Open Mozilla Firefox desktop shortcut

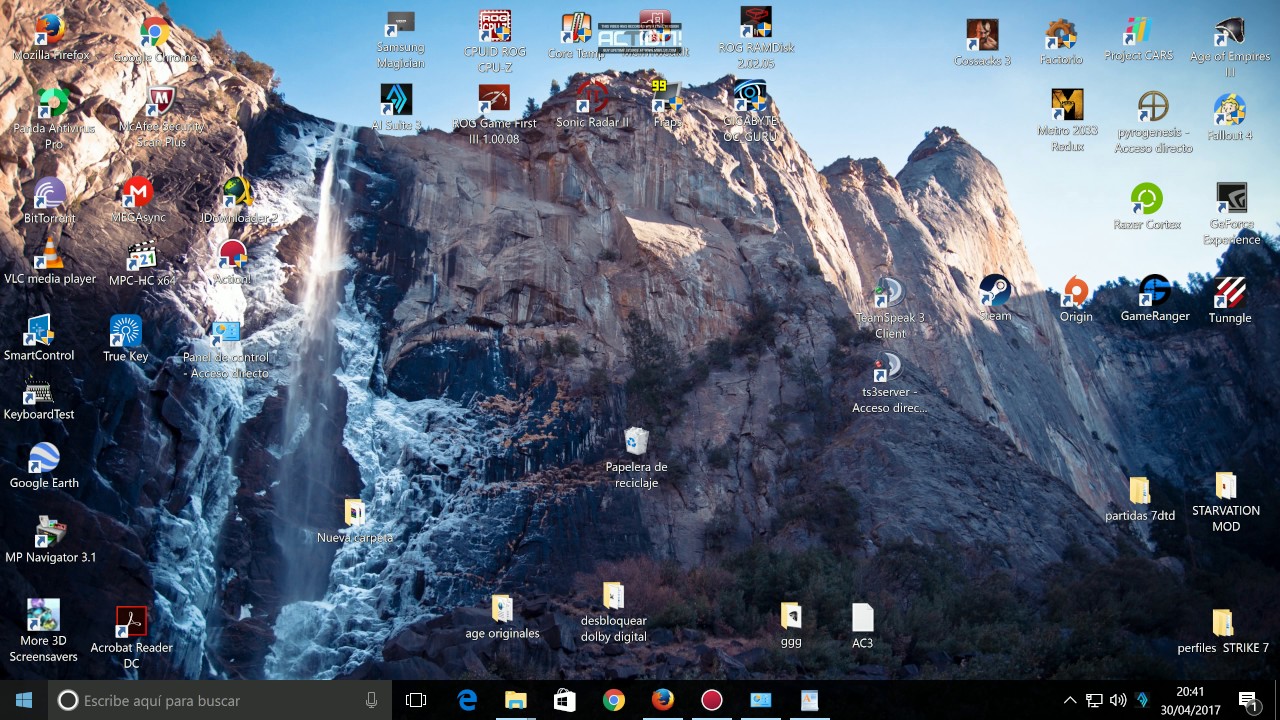point(50,37)
